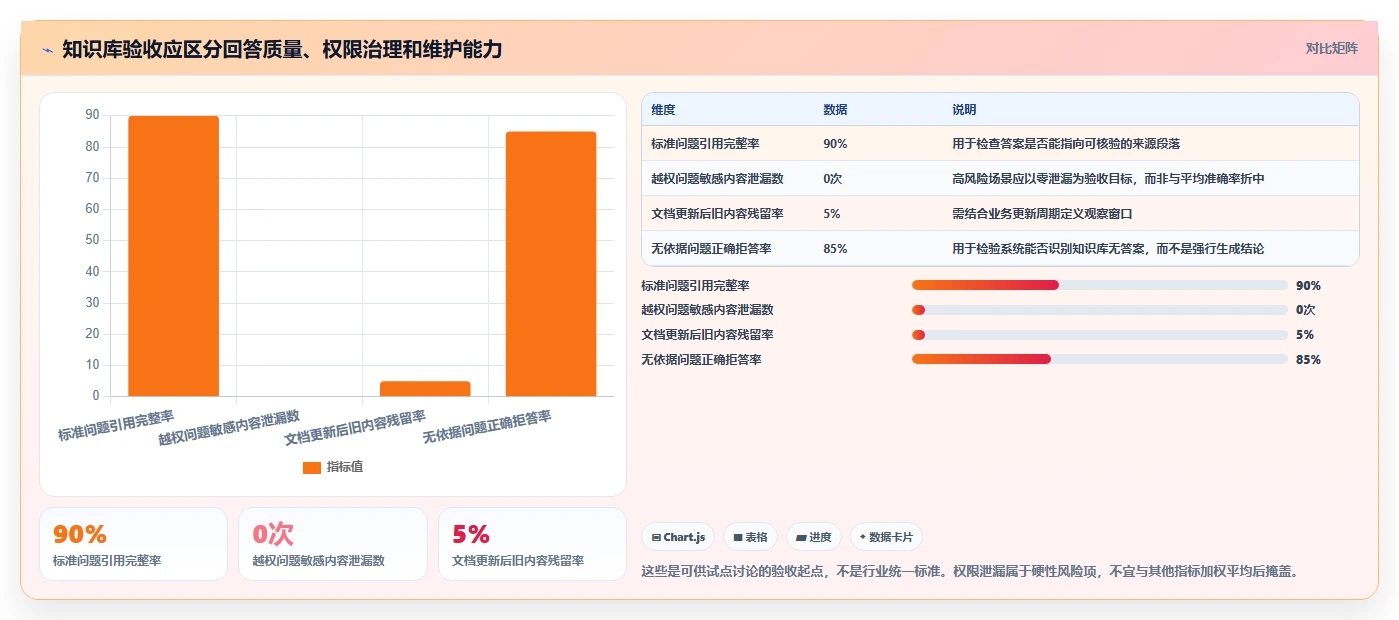Click table cell 无依据问题正确拒答率
The height and width of the screenshot is (620, 1399).
point(711,249)
